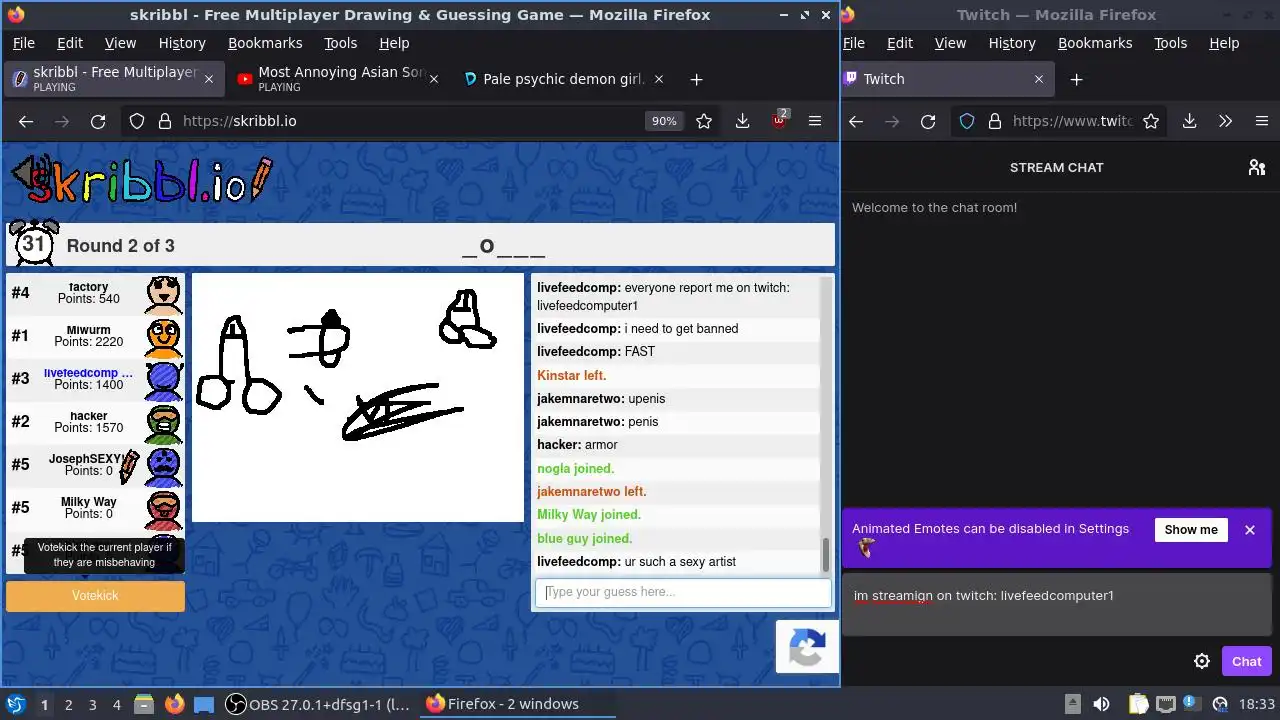Open the 90% zoom level indicator
Screen dimensions: 1280x720
coord(664,121)
